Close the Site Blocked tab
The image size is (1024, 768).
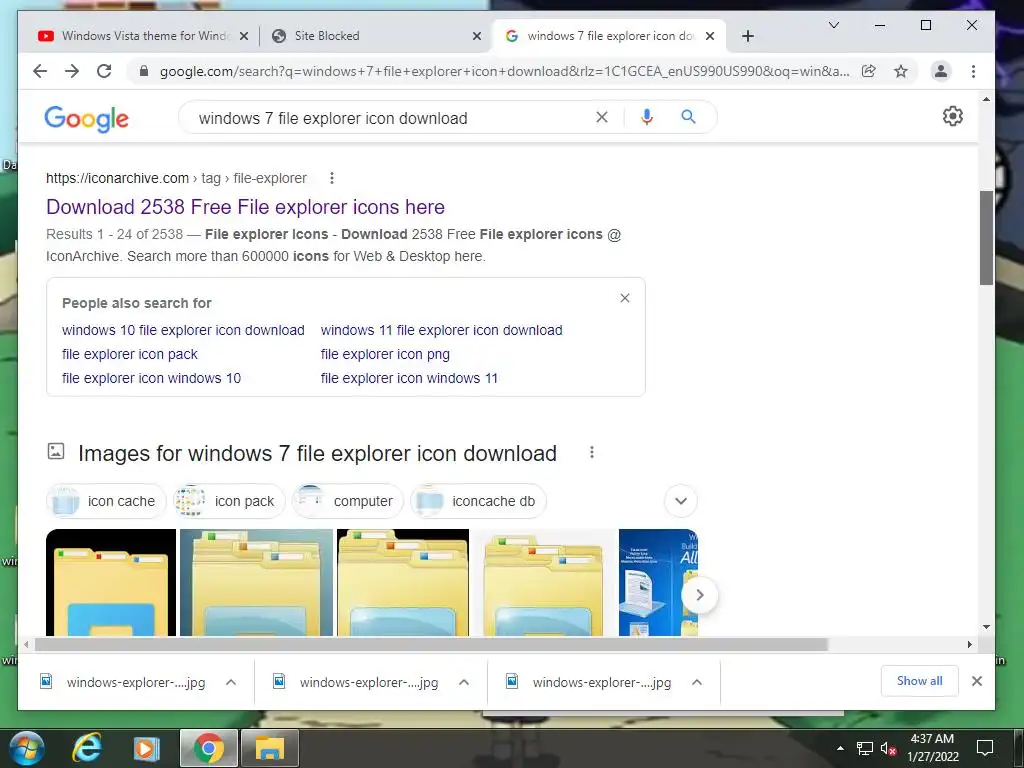[x=477, y=36]
